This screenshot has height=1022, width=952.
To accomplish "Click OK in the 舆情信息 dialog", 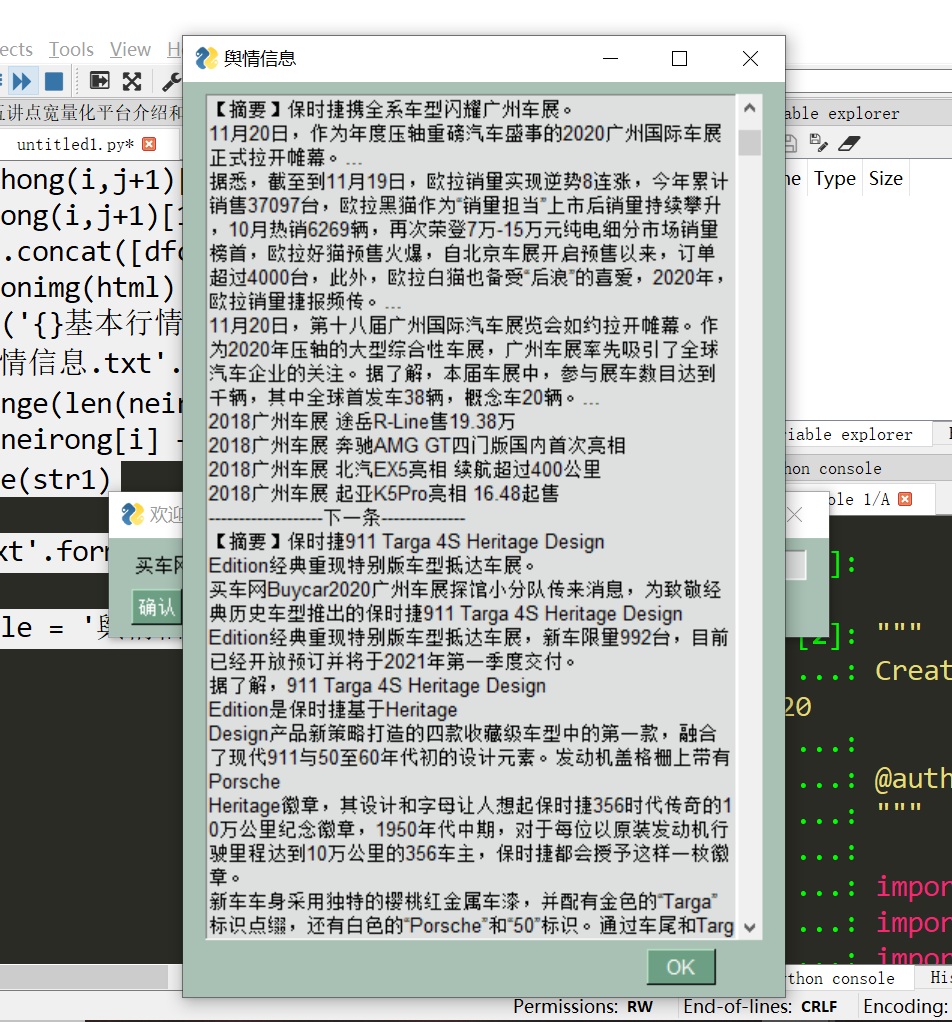I will [x=681, y=967].
